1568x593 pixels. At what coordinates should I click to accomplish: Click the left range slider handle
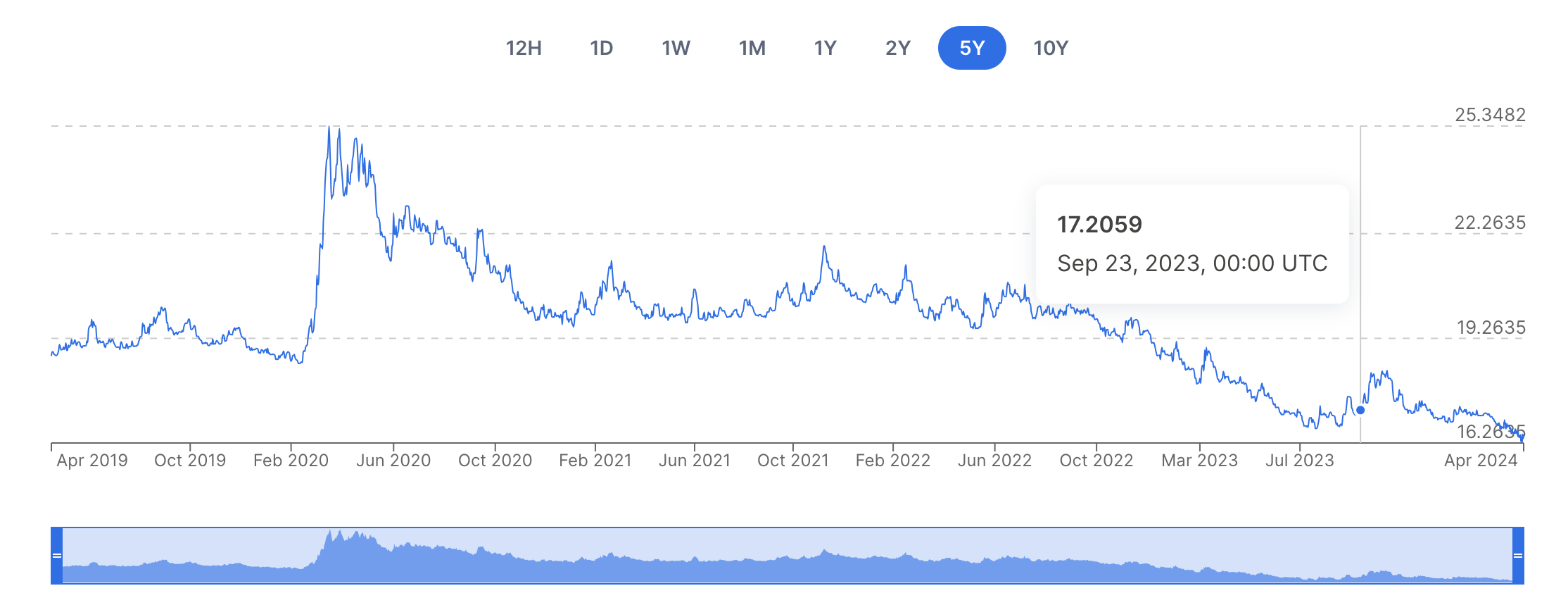tap(57, 556)
